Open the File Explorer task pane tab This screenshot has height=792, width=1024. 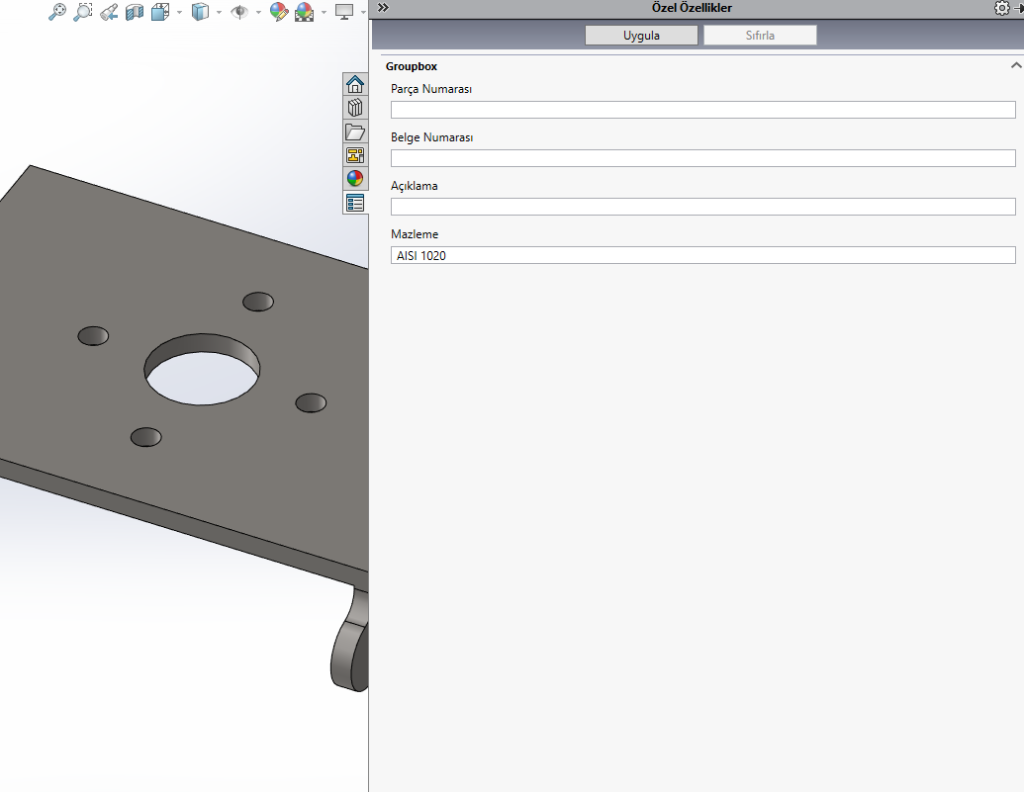pos(355,132)
